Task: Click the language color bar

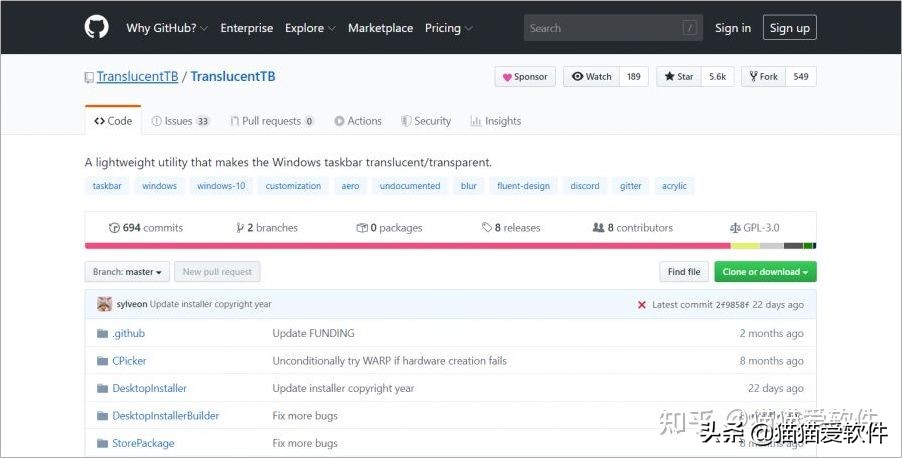Action: click(x=450, y=246)
